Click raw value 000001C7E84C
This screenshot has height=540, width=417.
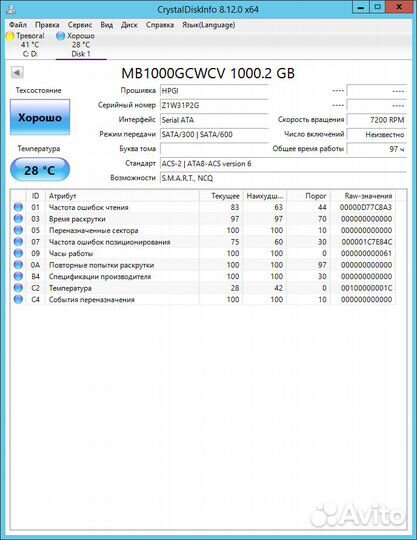pyautogui.click(x=366, y=242)
